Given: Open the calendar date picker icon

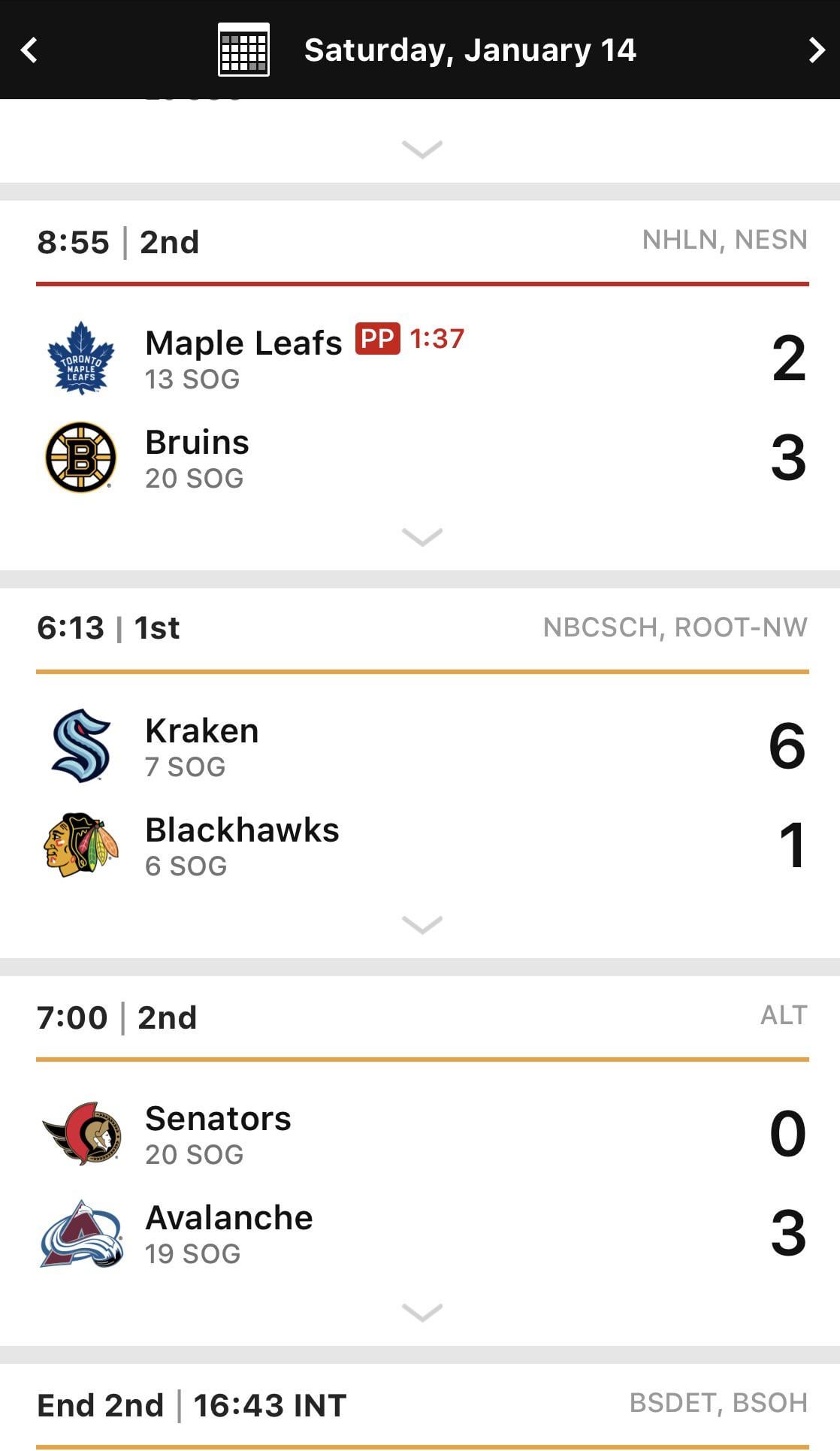Looking at the screenshot, I should click(243, 50).
